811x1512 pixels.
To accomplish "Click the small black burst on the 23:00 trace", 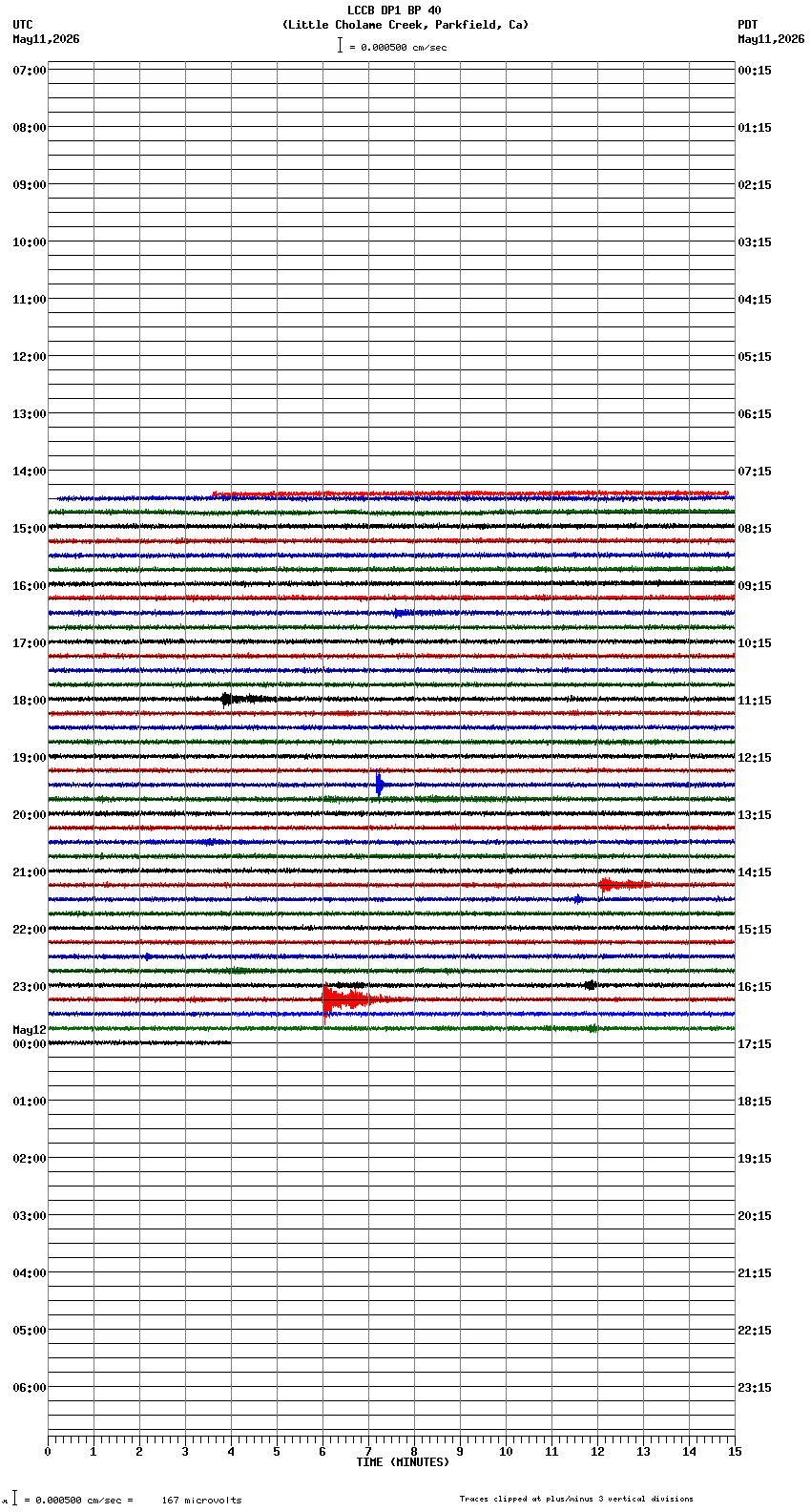I will [591, 985].
